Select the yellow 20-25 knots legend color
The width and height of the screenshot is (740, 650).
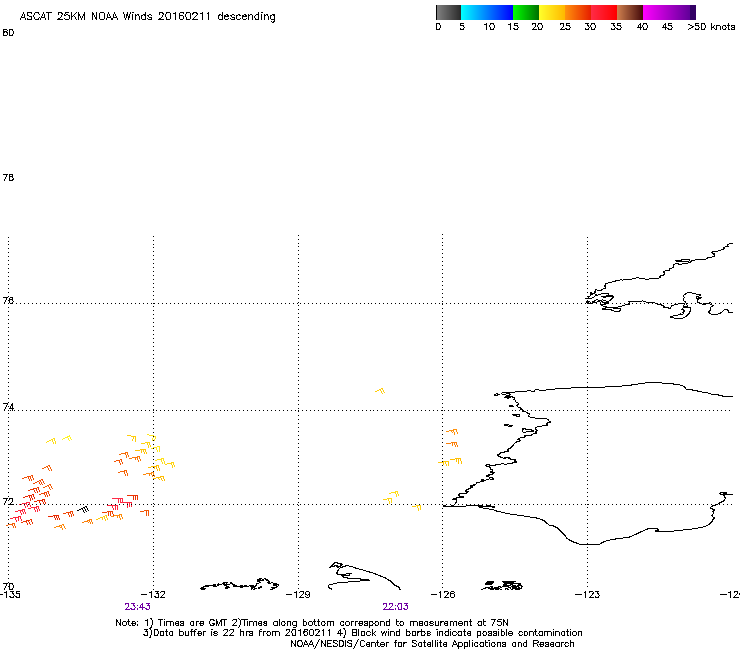pos(552,12)
